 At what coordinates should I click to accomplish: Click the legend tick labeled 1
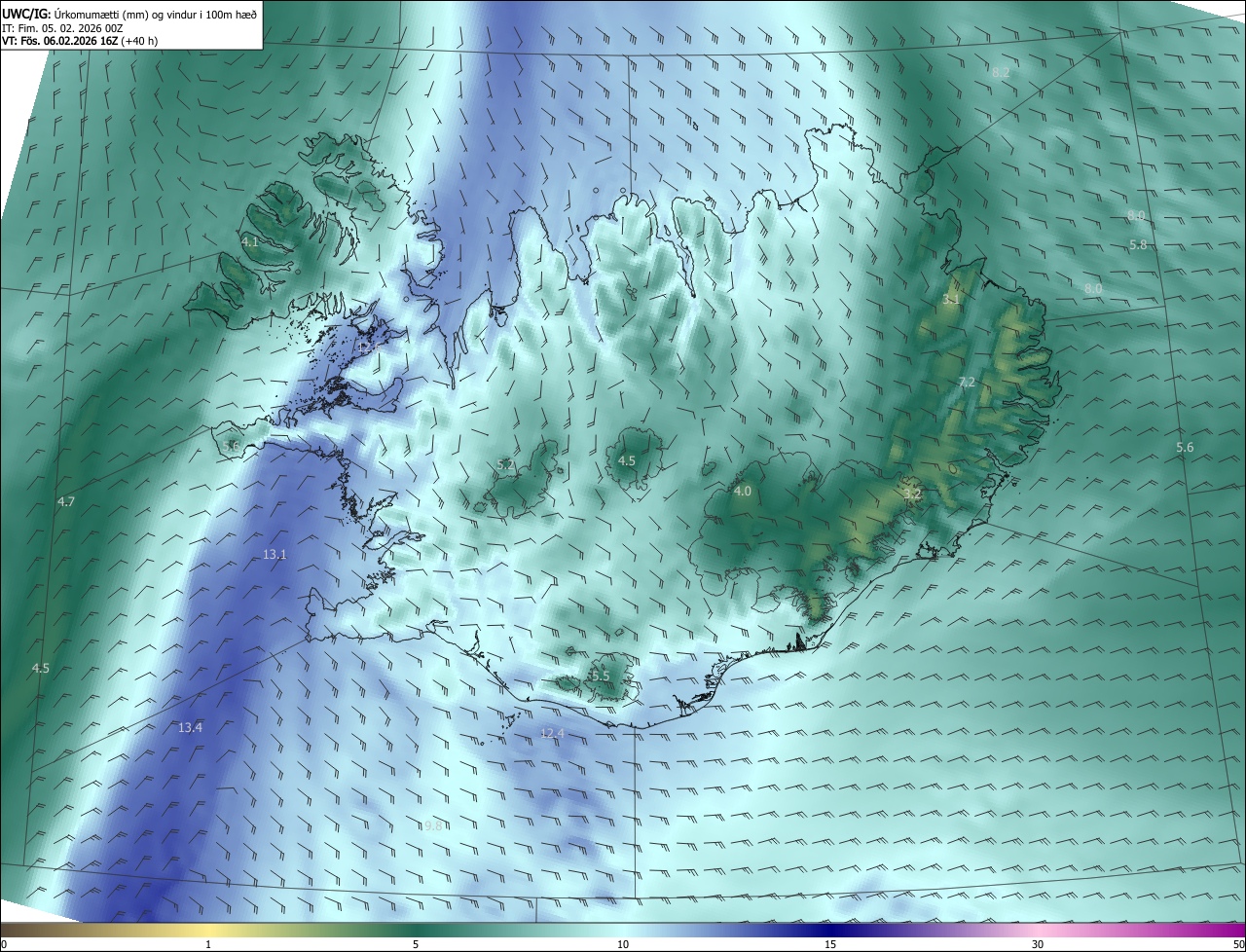tap(208, 944)
